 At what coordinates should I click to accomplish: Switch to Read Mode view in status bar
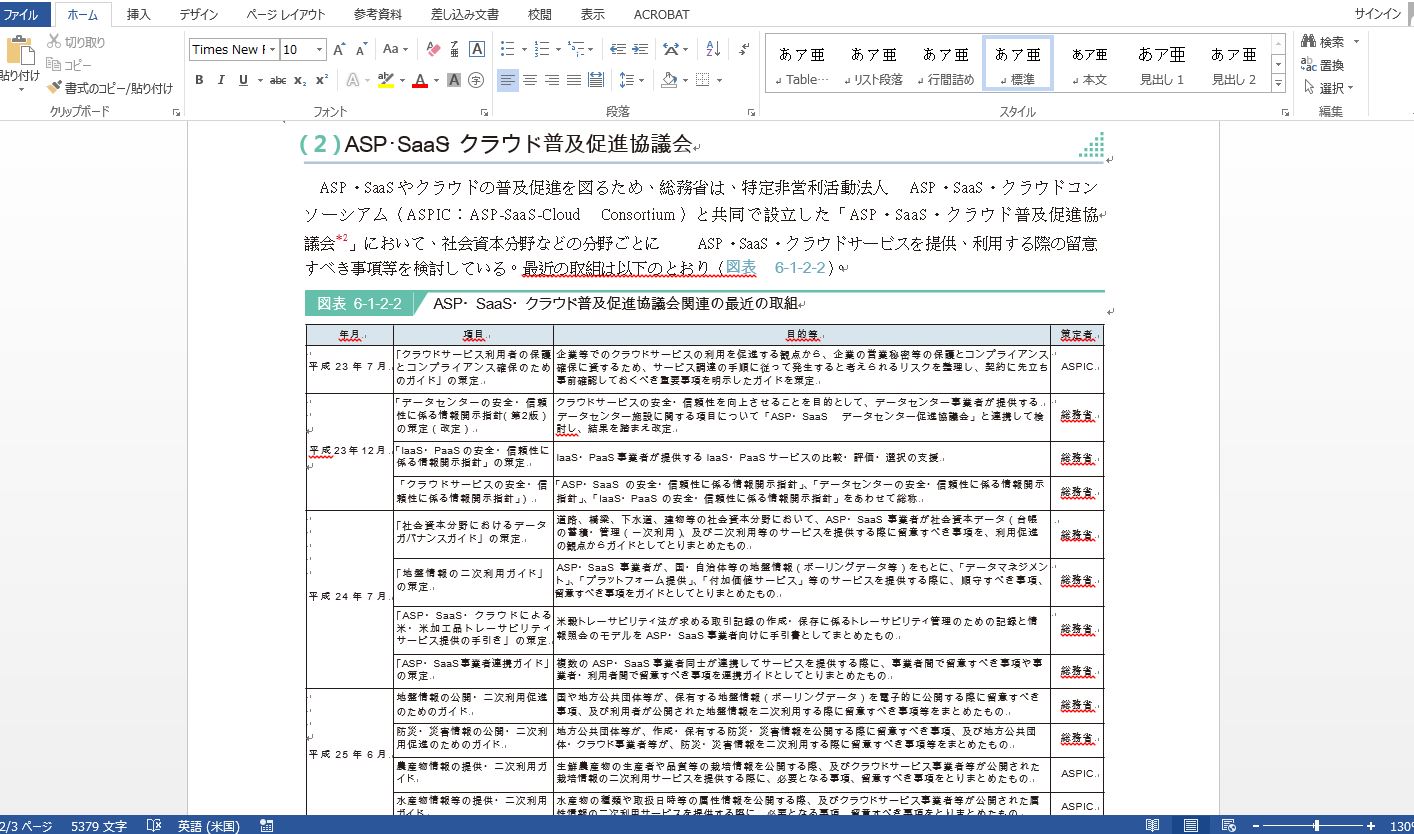[1153, 826]
